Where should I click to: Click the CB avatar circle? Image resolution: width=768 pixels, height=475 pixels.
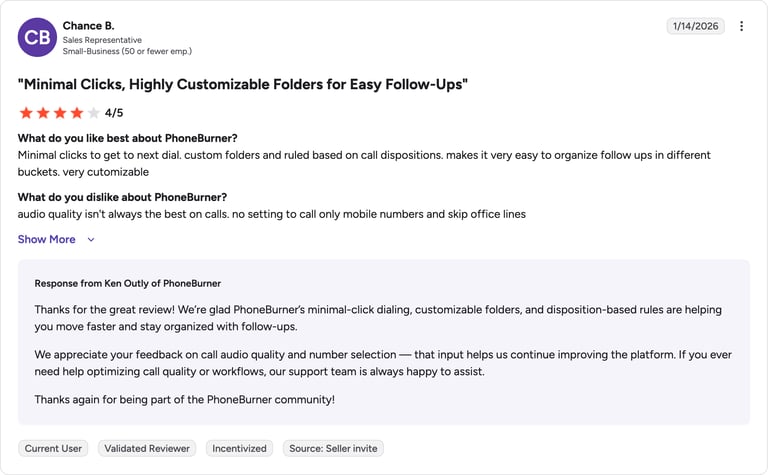coord(37,37)
